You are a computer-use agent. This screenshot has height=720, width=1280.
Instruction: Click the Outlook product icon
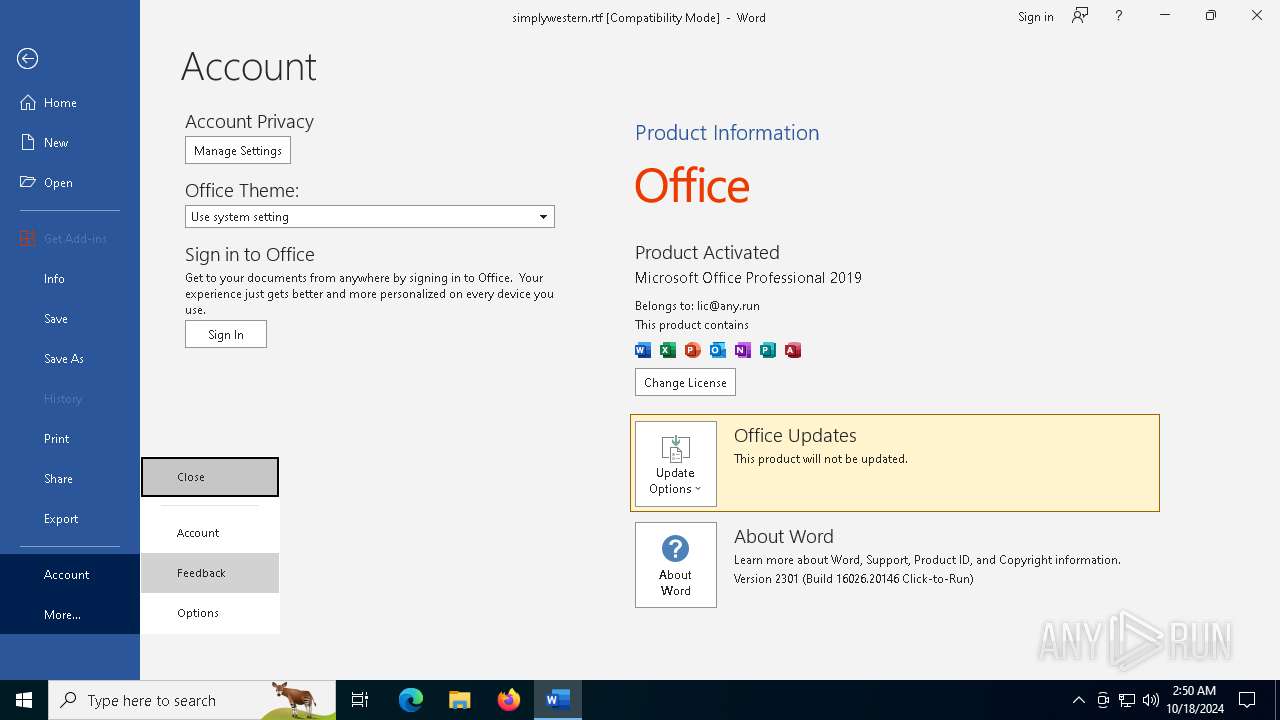[718, 350]
